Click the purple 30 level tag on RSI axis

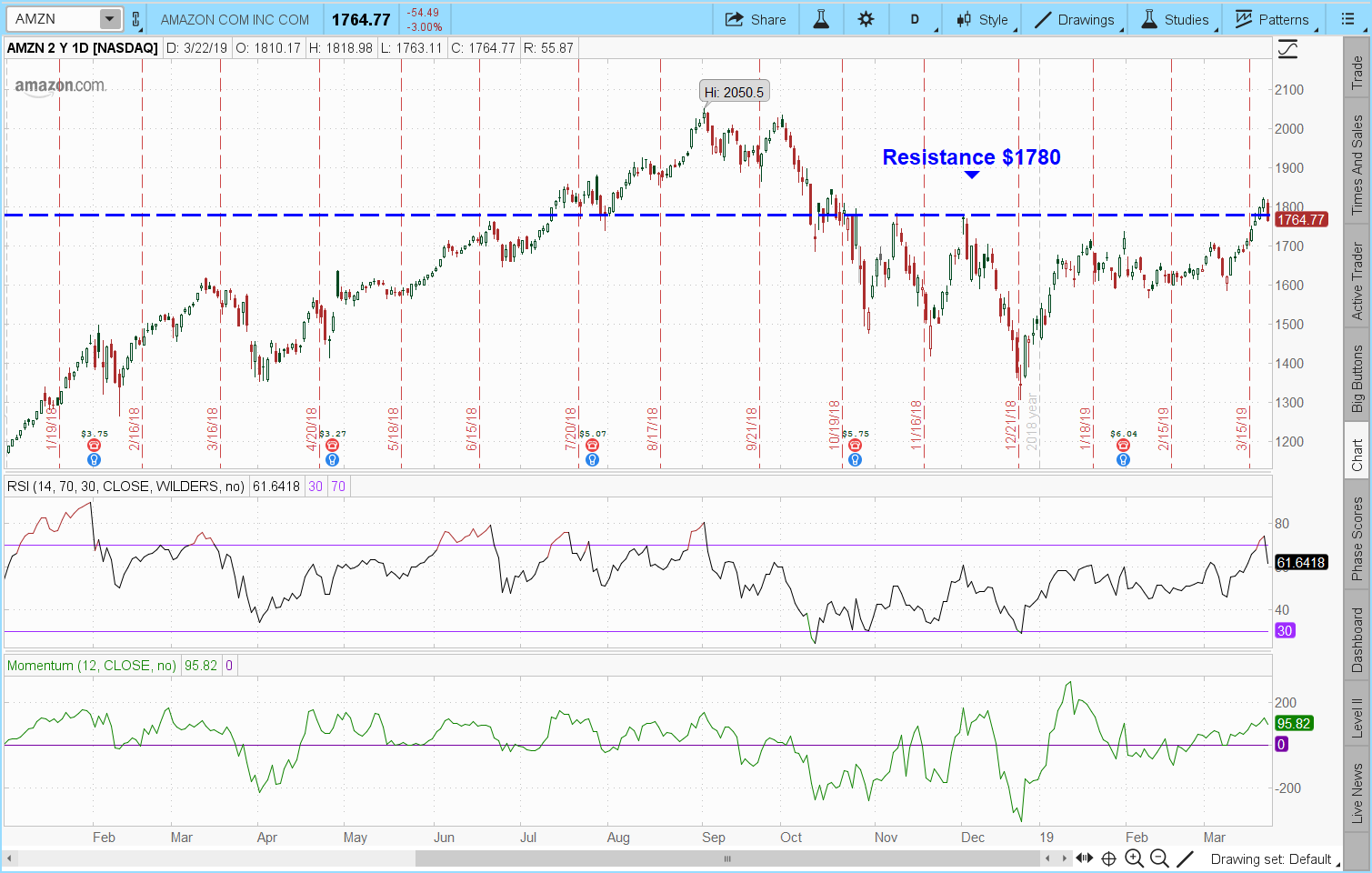pos(1285,630)
